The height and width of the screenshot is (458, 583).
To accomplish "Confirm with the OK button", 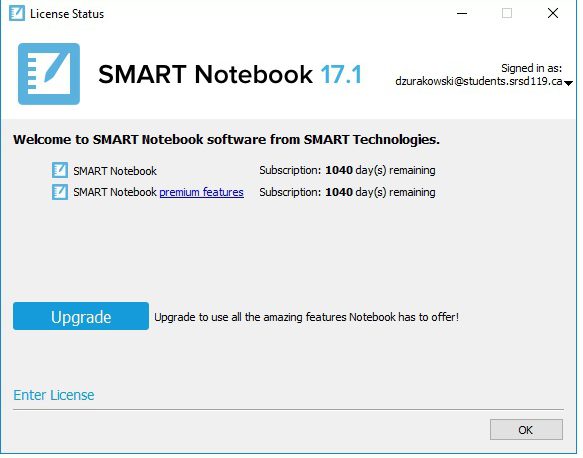I will point(526,430).
